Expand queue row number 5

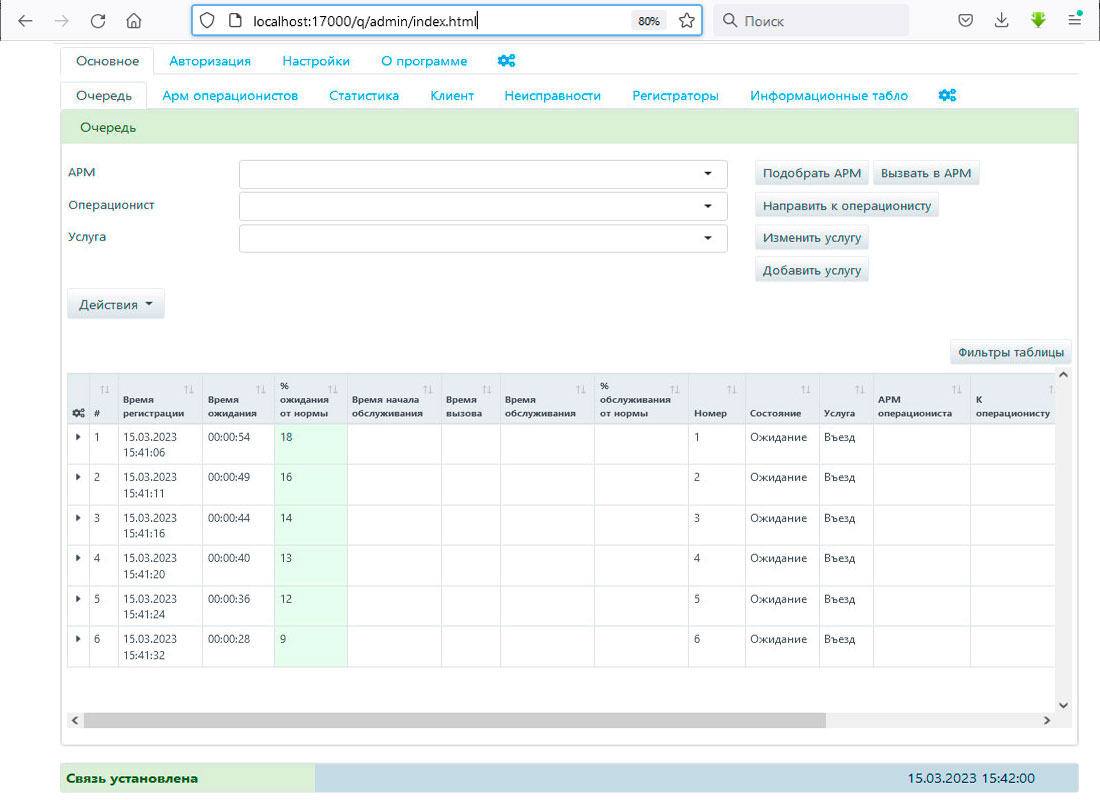[78, 599]
